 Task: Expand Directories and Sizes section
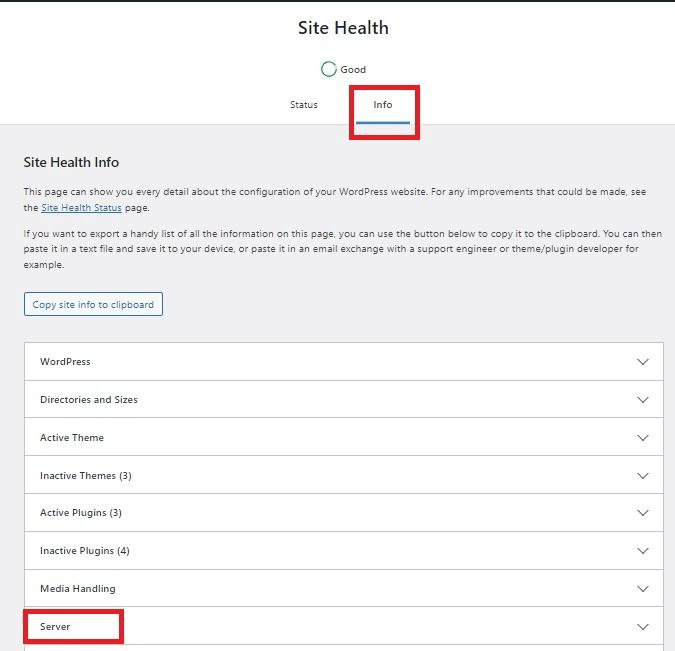(89, 400)
